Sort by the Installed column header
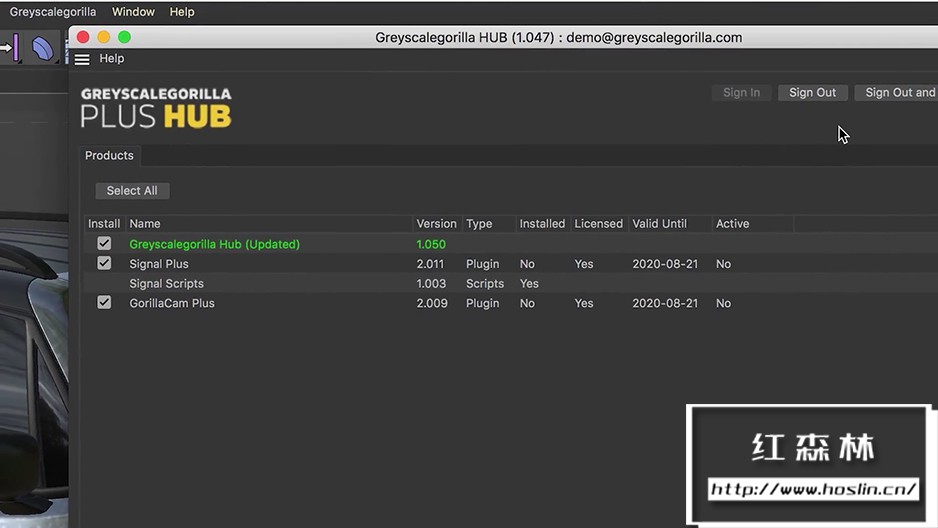The width and height of the screenshot is (938, 528). pos(542,224)
